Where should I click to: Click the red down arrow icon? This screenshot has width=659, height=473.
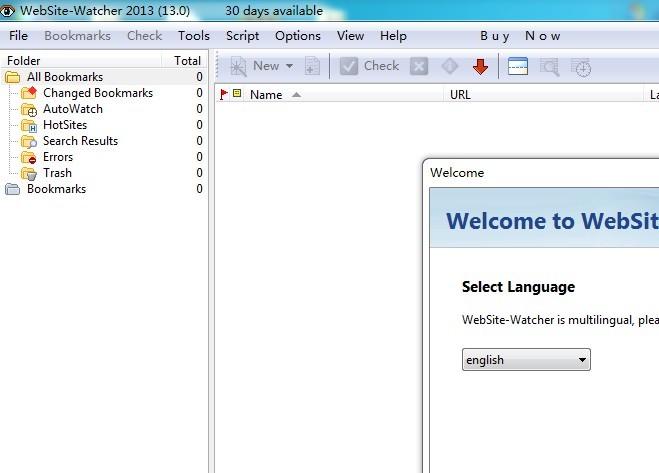(480, 66)
